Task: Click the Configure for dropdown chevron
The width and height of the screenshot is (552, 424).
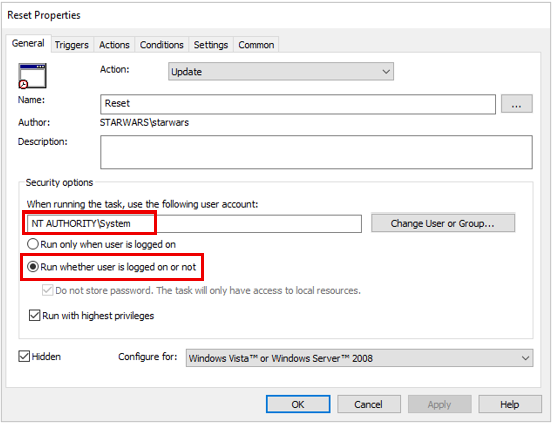Action: click(x=525, y=358)
